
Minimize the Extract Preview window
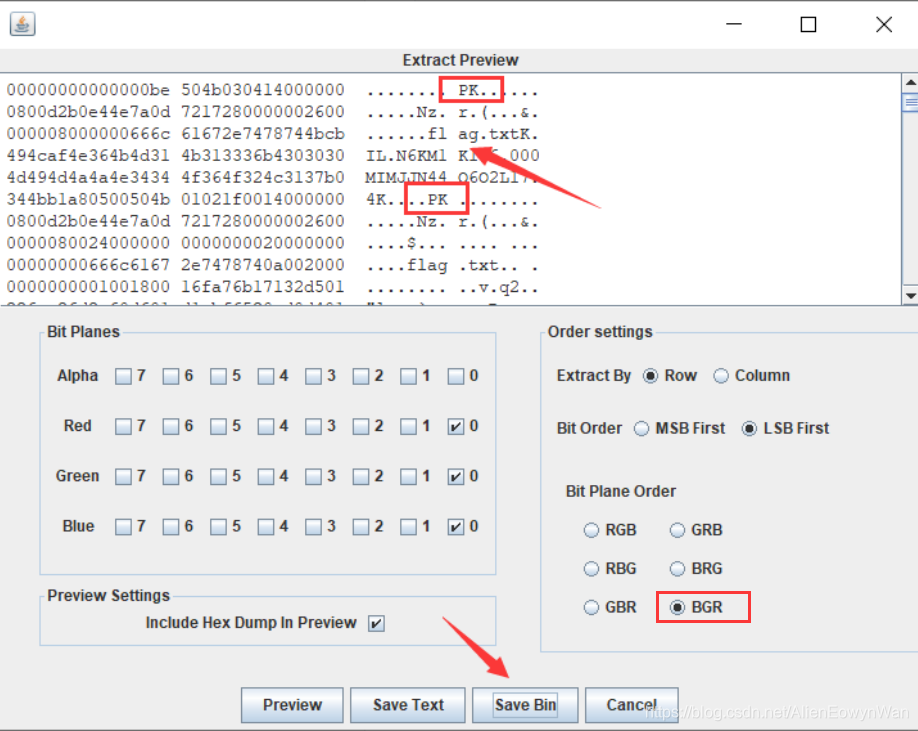point(734,24)
